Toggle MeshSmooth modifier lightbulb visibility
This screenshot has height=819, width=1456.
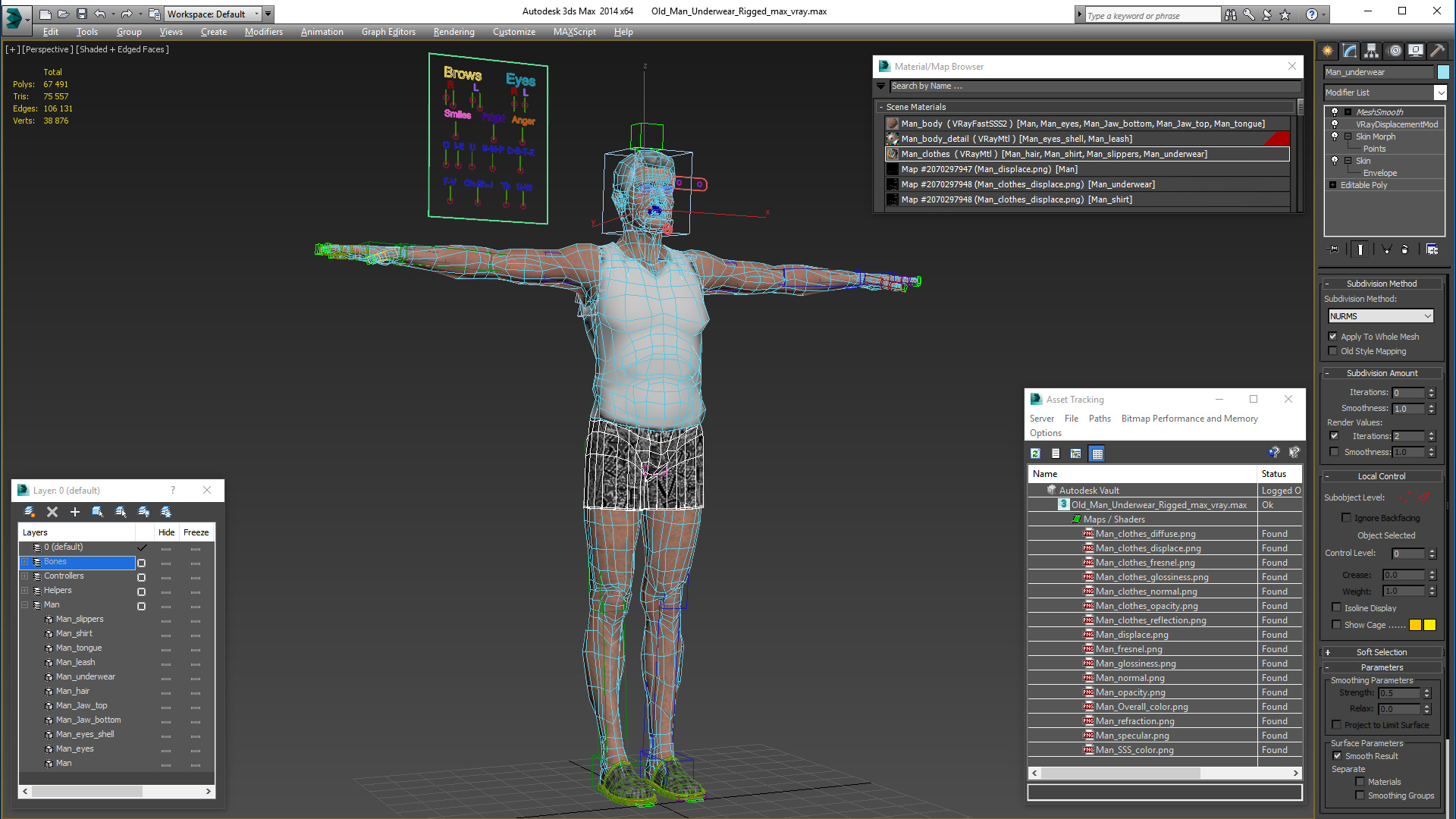pos(1335,112)
